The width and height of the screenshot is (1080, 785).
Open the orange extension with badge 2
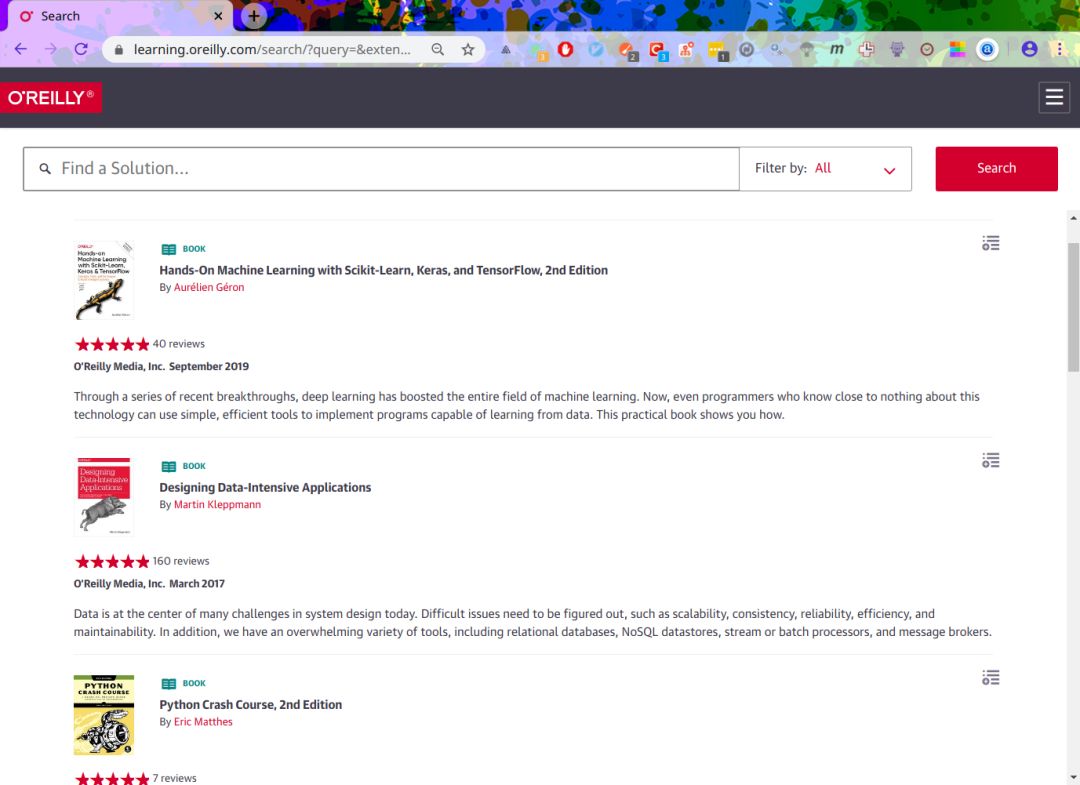[627, 51]
